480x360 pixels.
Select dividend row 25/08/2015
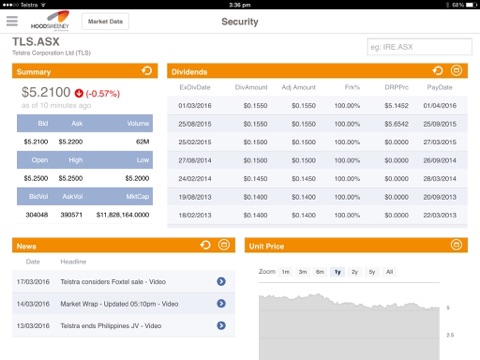pos(317,124)
